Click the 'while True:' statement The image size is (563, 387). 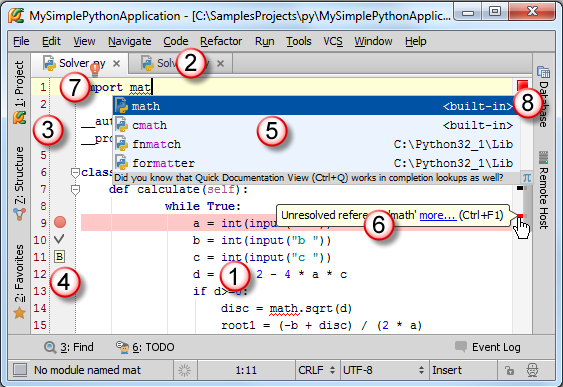click(203, 206)
